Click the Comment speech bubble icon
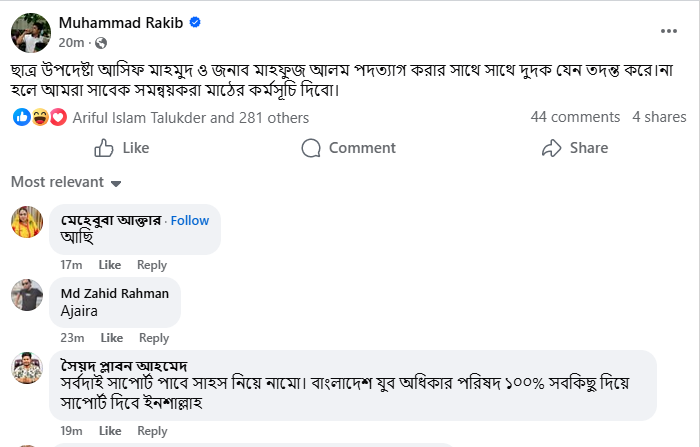700x447 pixels. tap(312, 148)
